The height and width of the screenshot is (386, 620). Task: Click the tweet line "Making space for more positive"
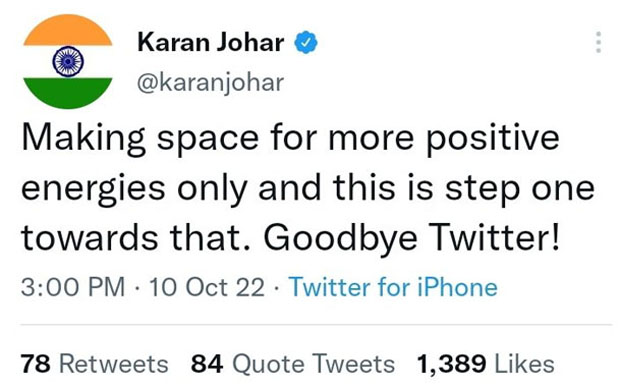pos(291,138)
